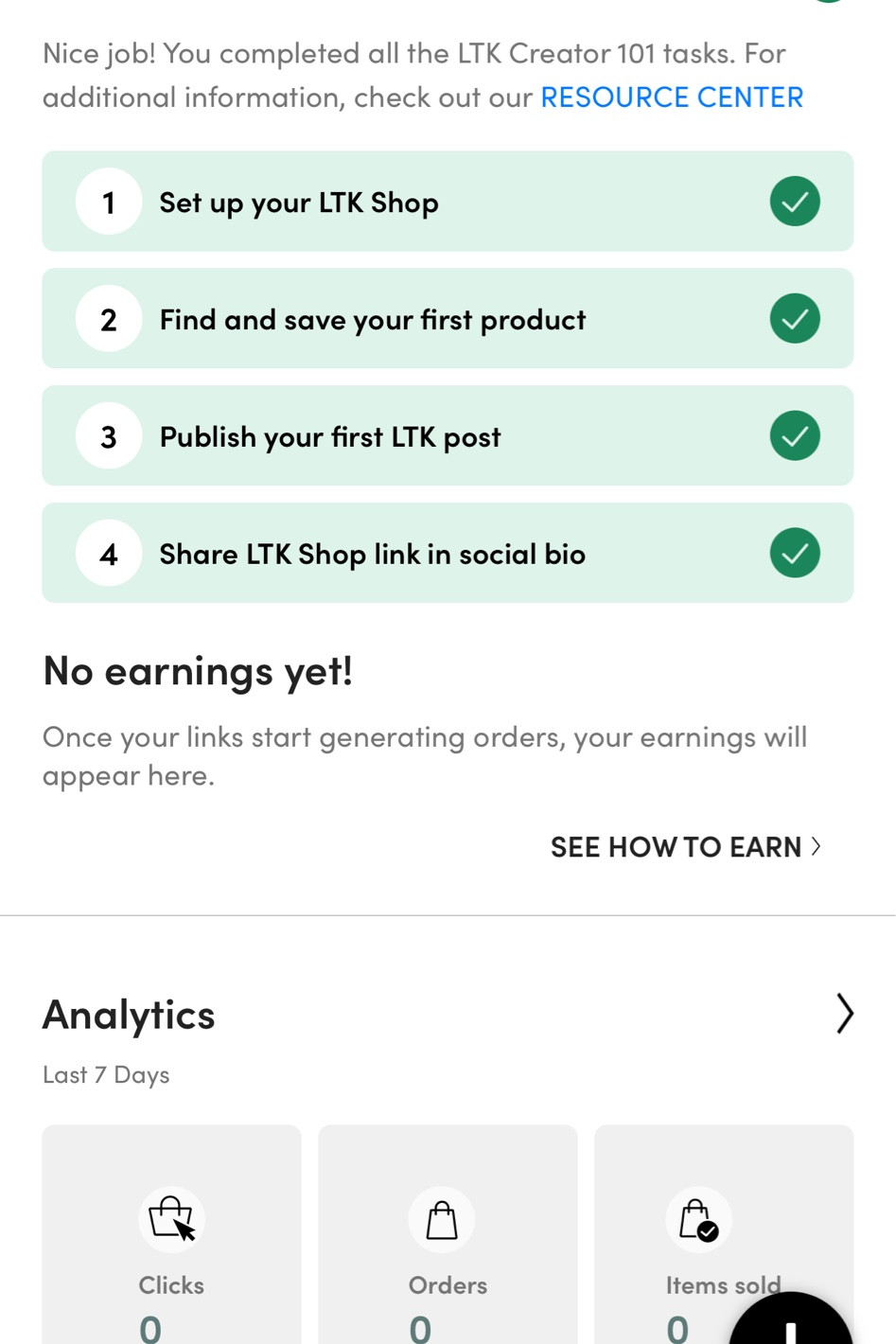Select the Orders analytics card label
Viewport: 896px width, 1344px height.
pos(448,1285)
